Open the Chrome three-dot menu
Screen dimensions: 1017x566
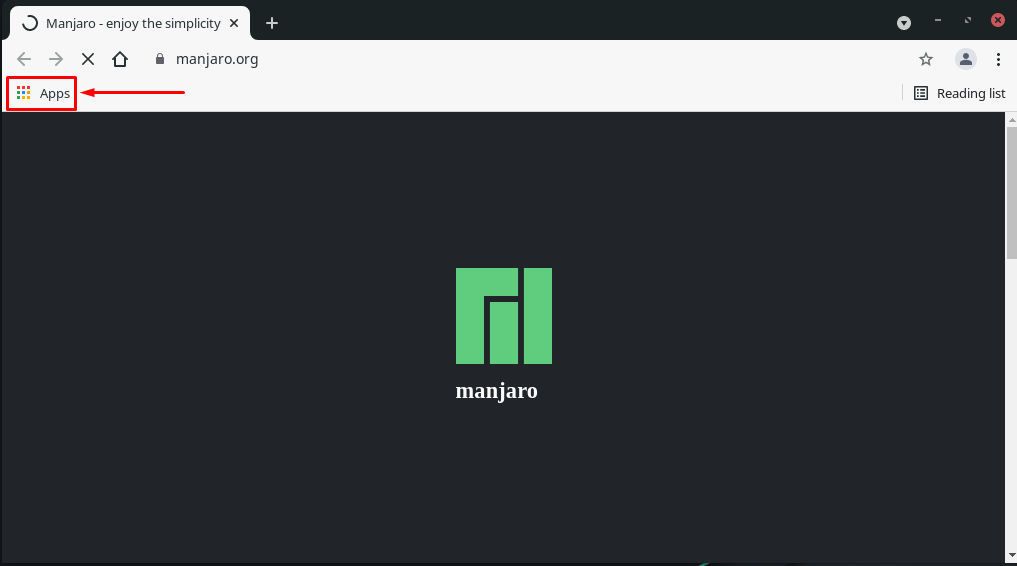(998, 59)
